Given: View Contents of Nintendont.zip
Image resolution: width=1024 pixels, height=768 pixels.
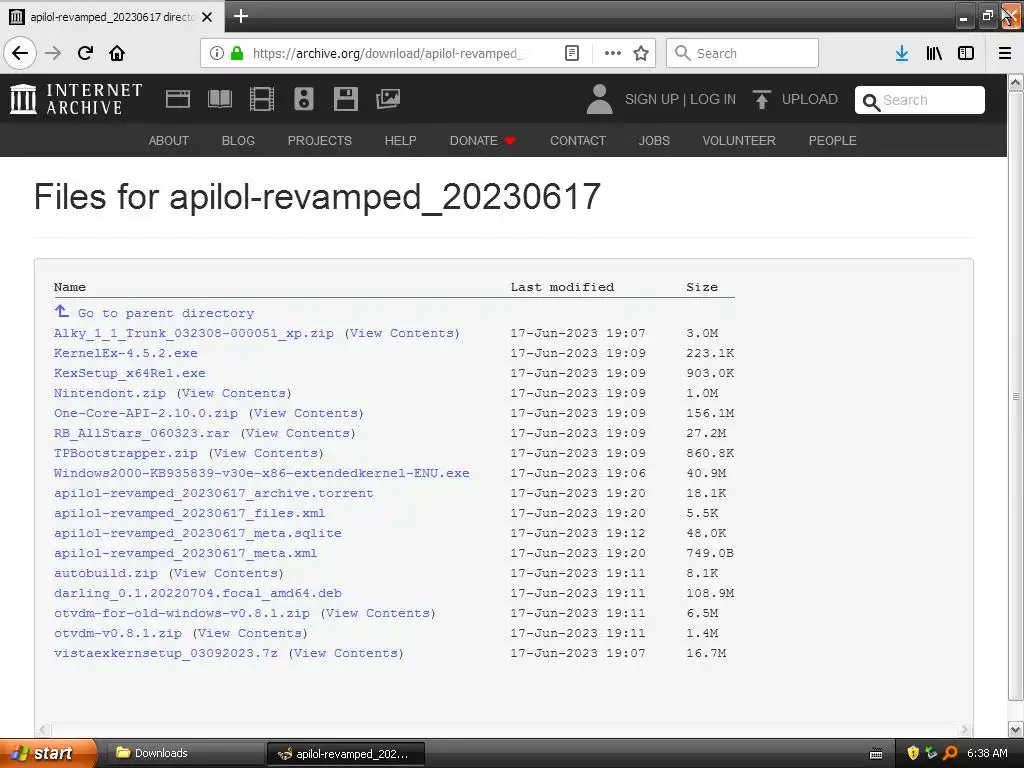Looking at the screenshot, I should coord(234,393).
